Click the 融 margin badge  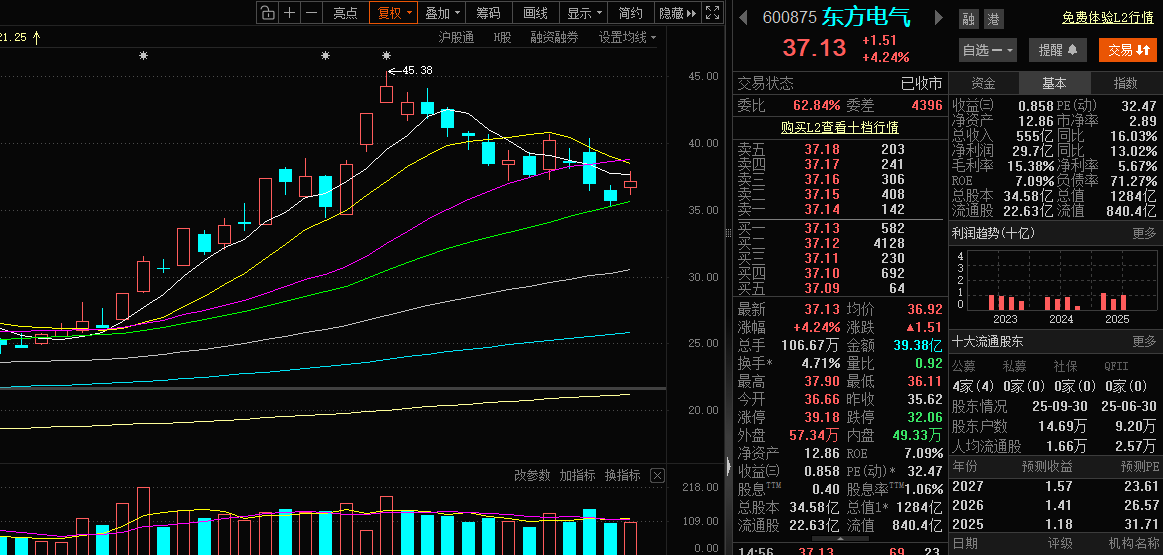pos(968,19)
